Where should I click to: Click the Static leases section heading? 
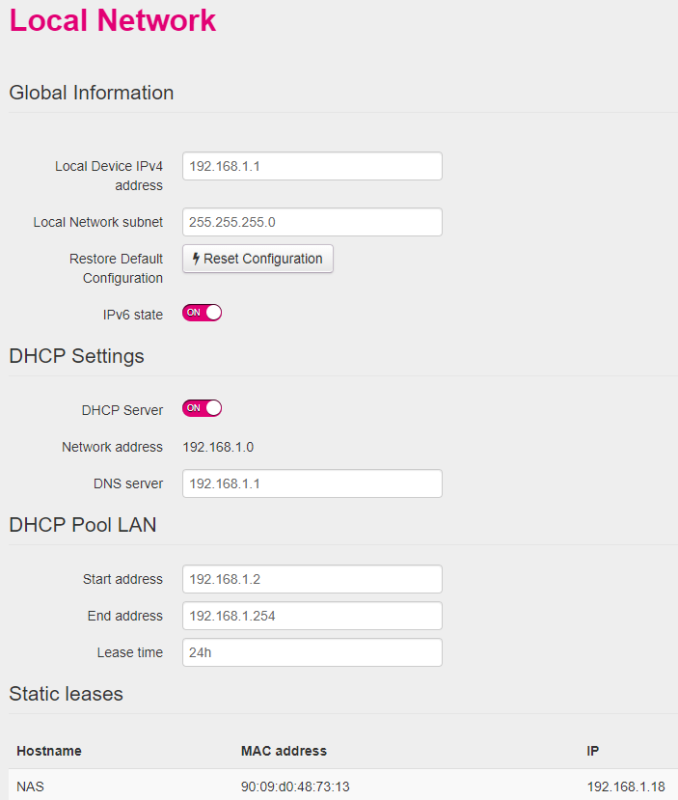coord(66,694)
